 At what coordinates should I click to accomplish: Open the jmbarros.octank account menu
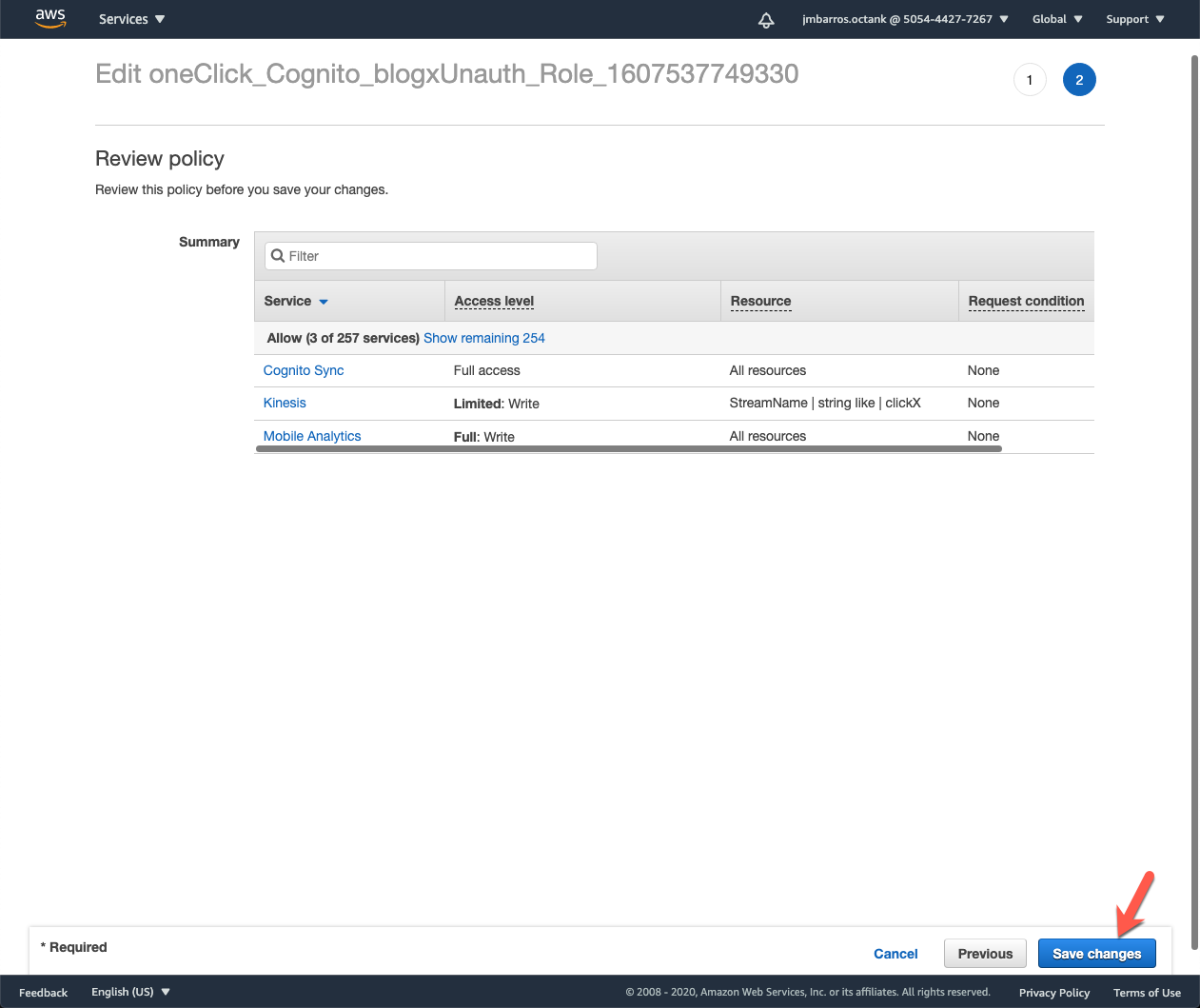pos(905,19)
